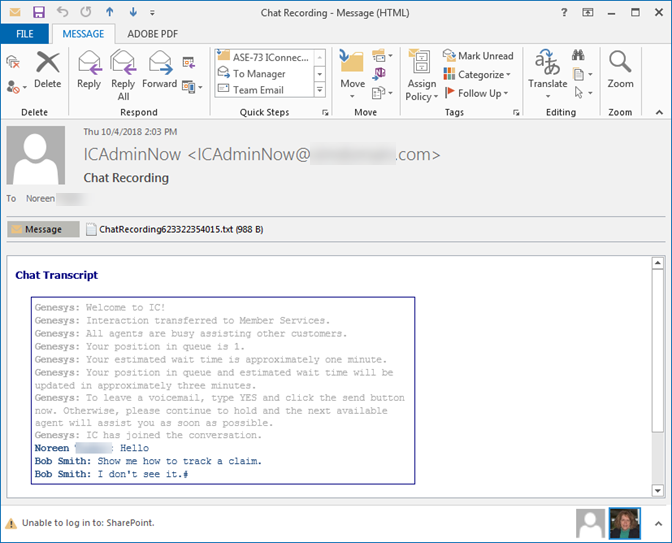Open the Move dropdown
Screen dimensions: 672x543
click(x=352, y=72)
